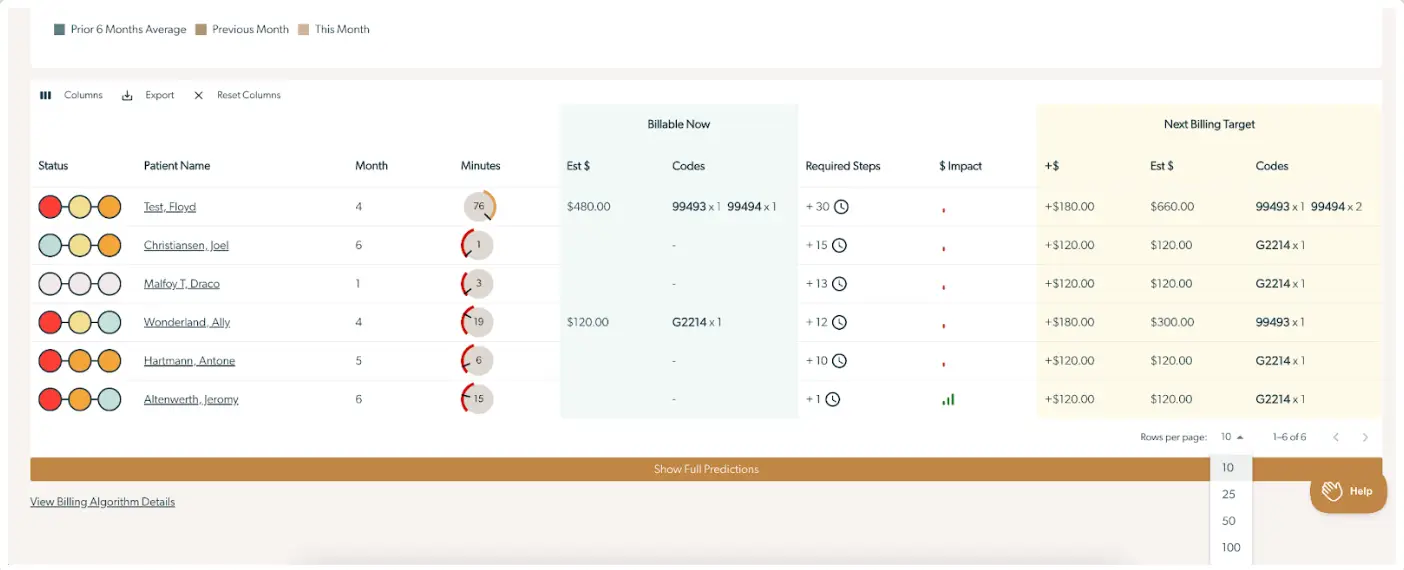This screenshot has height=570, width=1404.
Task: Sort by $ Impact column header
Action: [961, 166]
